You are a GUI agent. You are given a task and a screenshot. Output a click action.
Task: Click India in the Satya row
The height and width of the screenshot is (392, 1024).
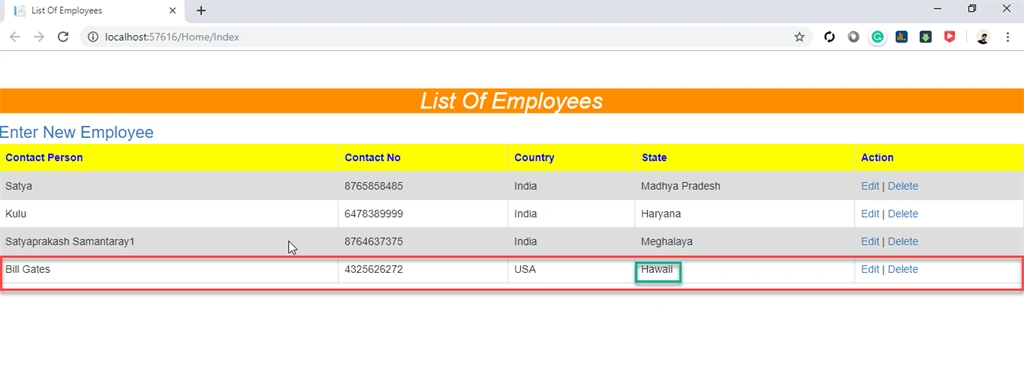(525, 186)
